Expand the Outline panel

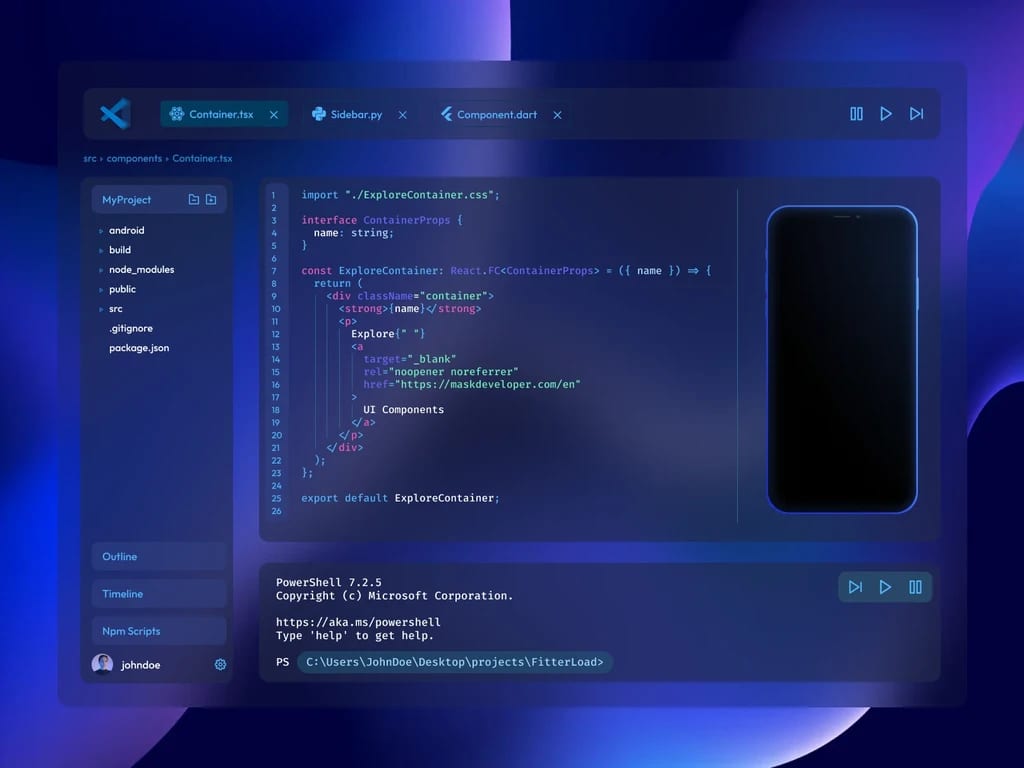(159, 556)
